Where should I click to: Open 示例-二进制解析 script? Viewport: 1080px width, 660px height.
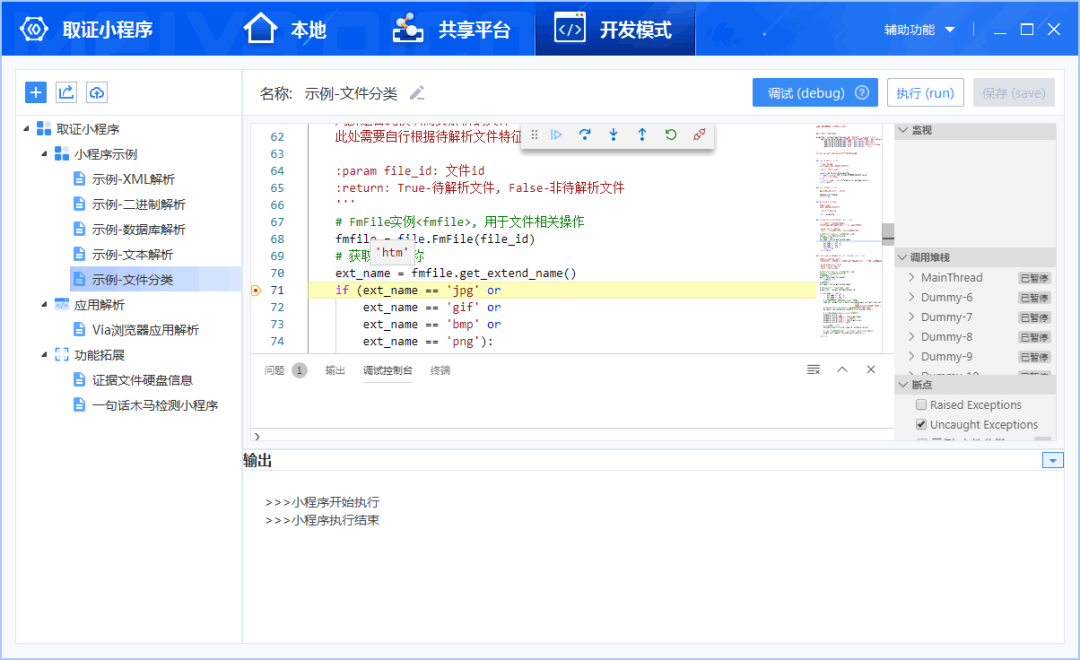pos(138,204)
